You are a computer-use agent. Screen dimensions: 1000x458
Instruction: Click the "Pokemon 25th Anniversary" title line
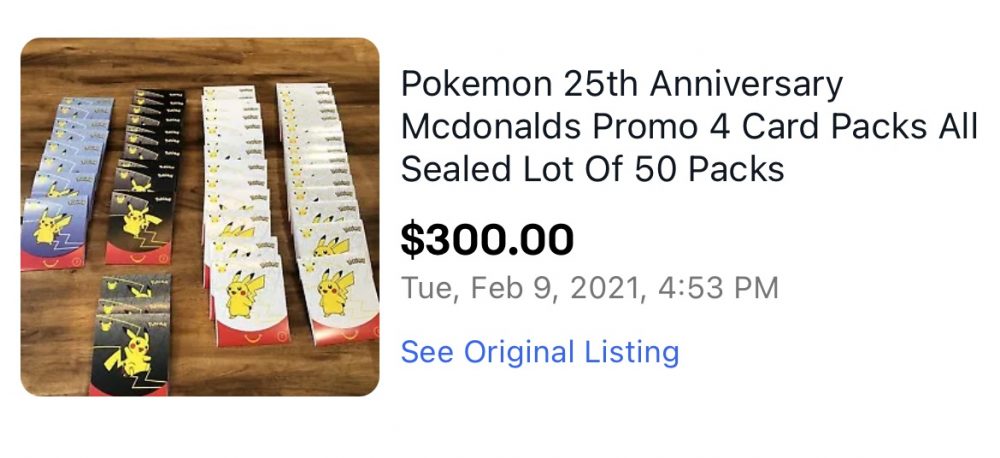[621, 84]
